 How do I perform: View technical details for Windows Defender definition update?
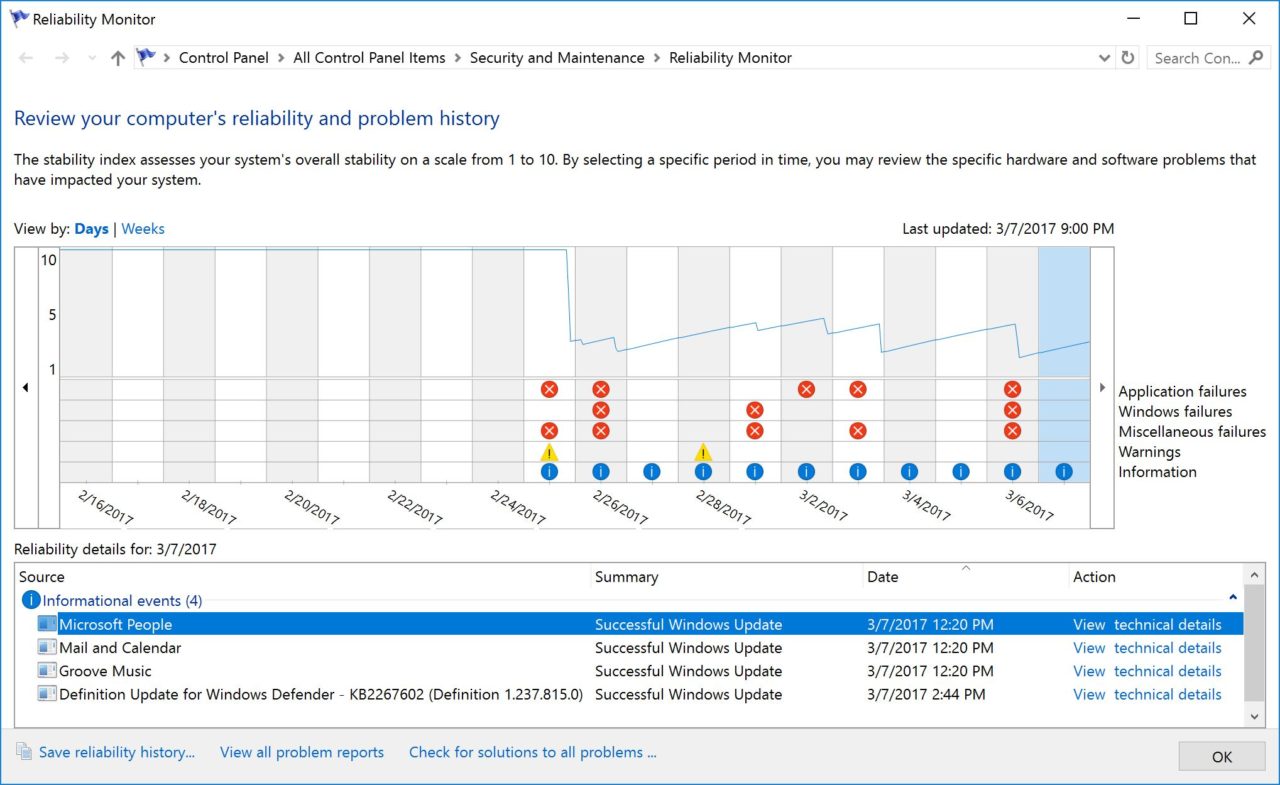pos(1147,695)
